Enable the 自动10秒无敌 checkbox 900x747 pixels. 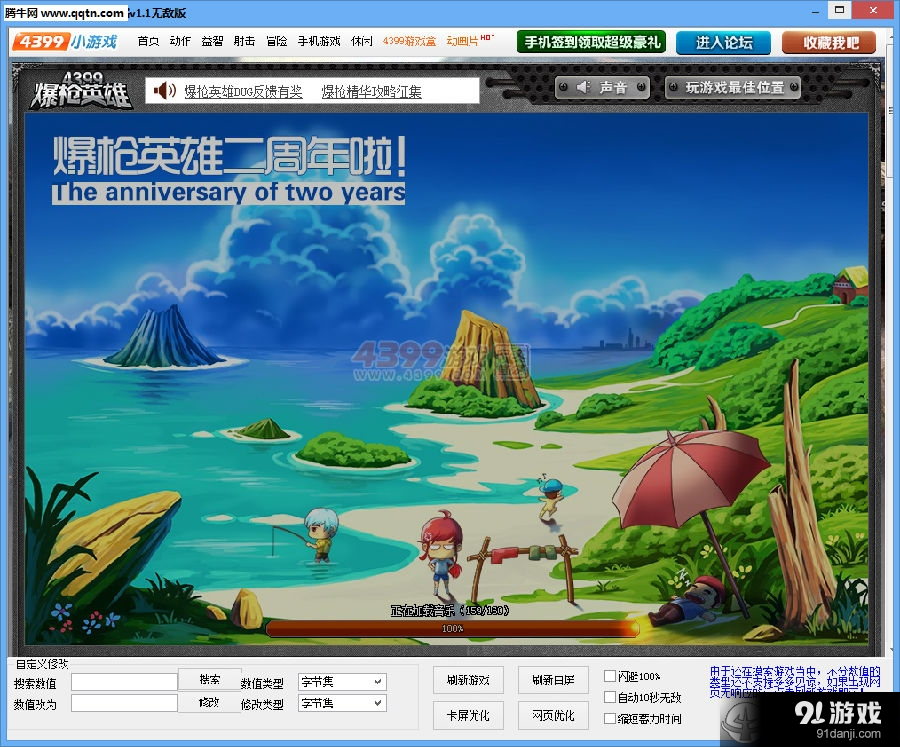point(610,698)
